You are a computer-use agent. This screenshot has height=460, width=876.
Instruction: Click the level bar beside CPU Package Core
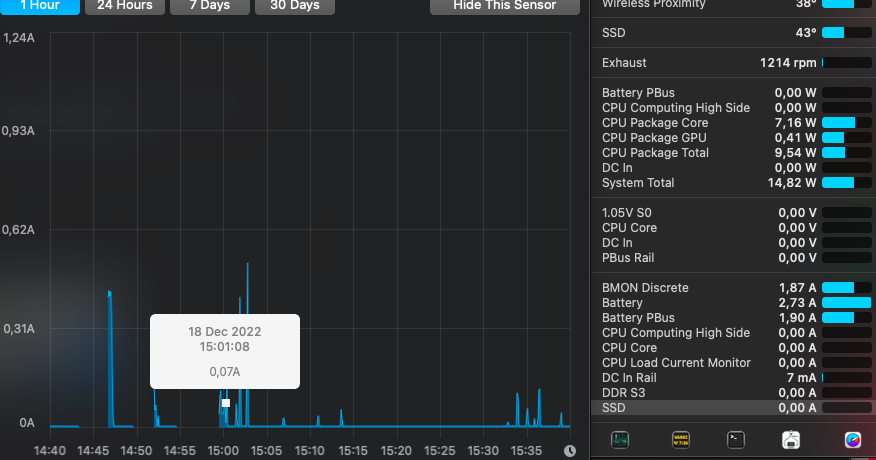[x=846, y=123]
